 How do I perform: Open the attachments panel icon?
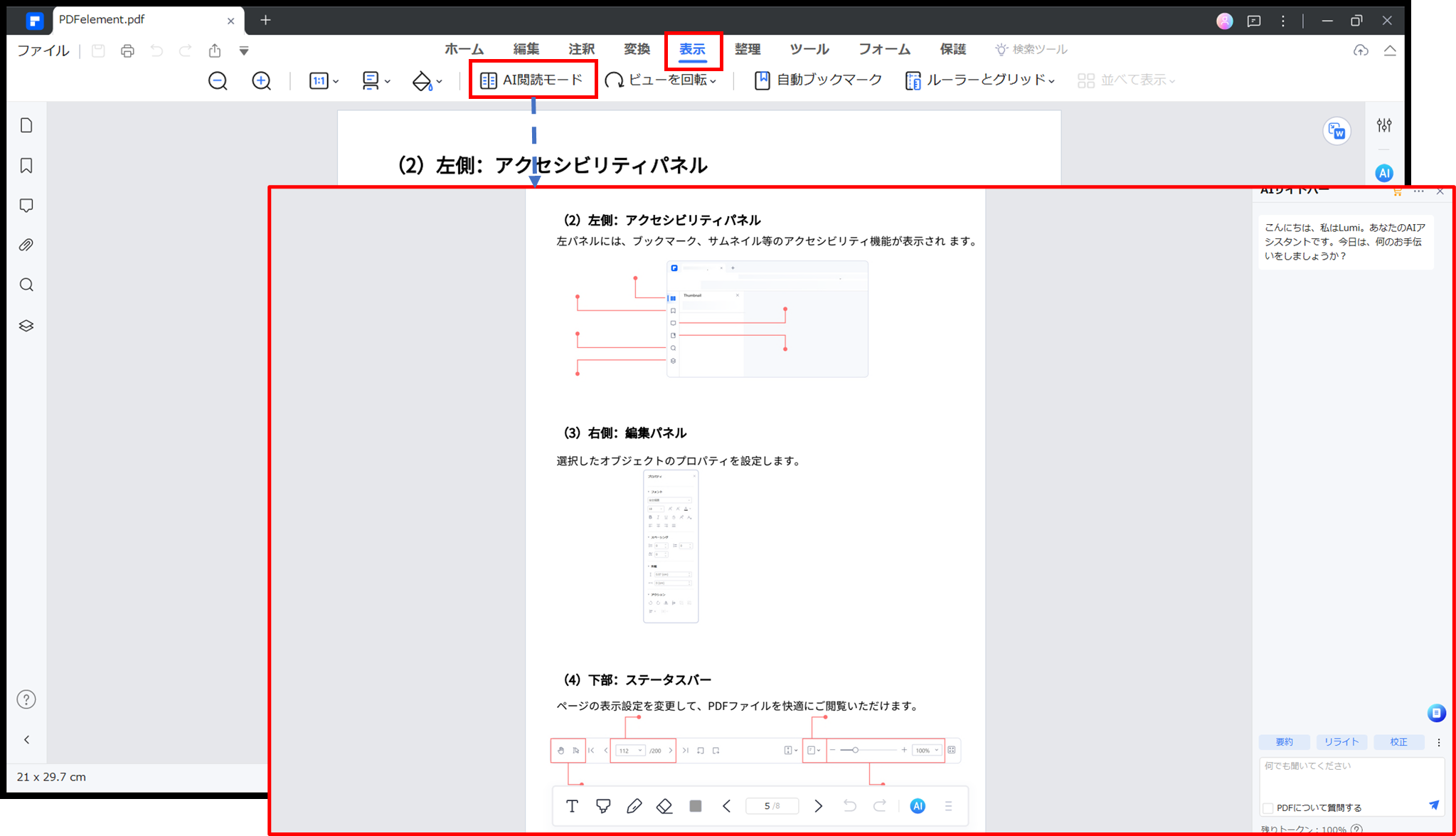coord(26,244)
